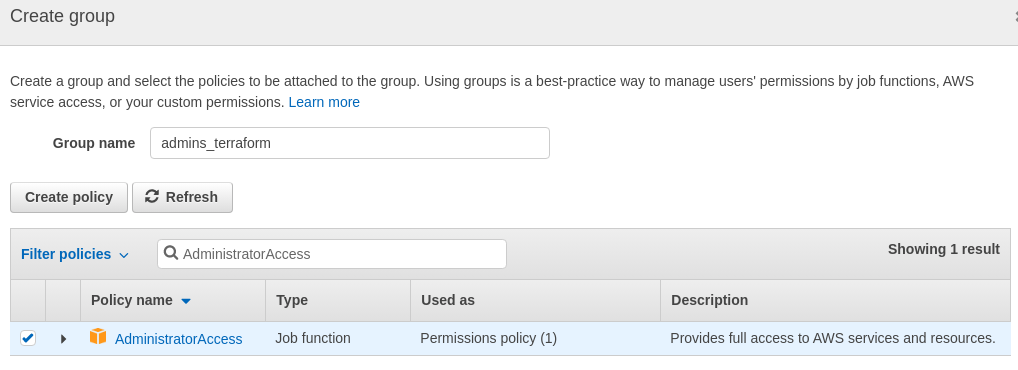Uncheck the AdministratorAccess policy checkbox

(x=28, y=338)
